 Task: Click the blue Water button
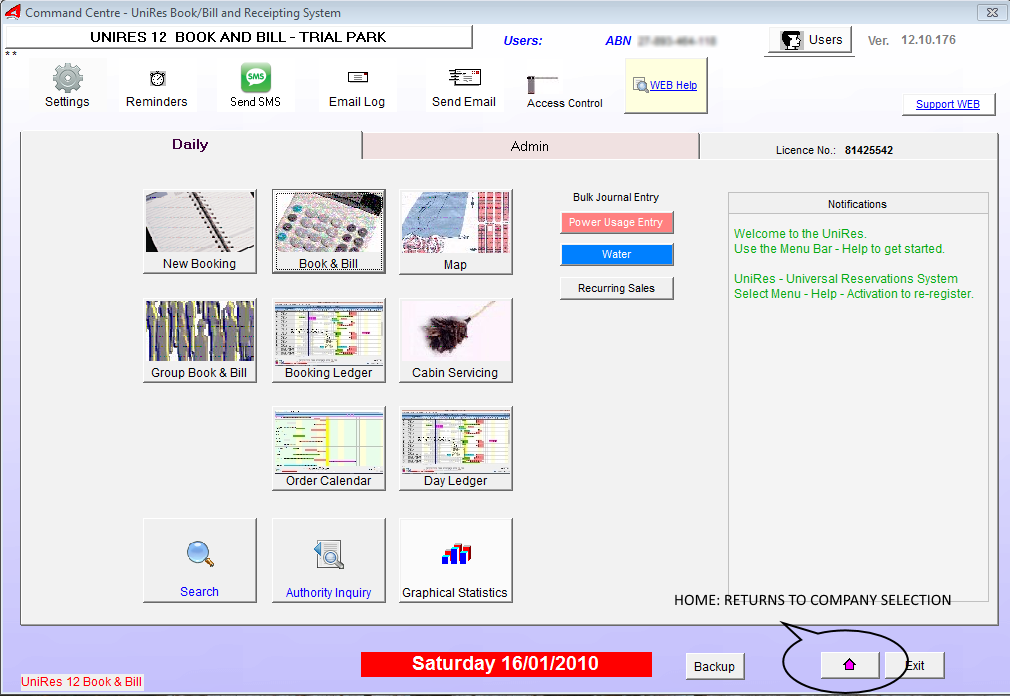tap(616, 254)
